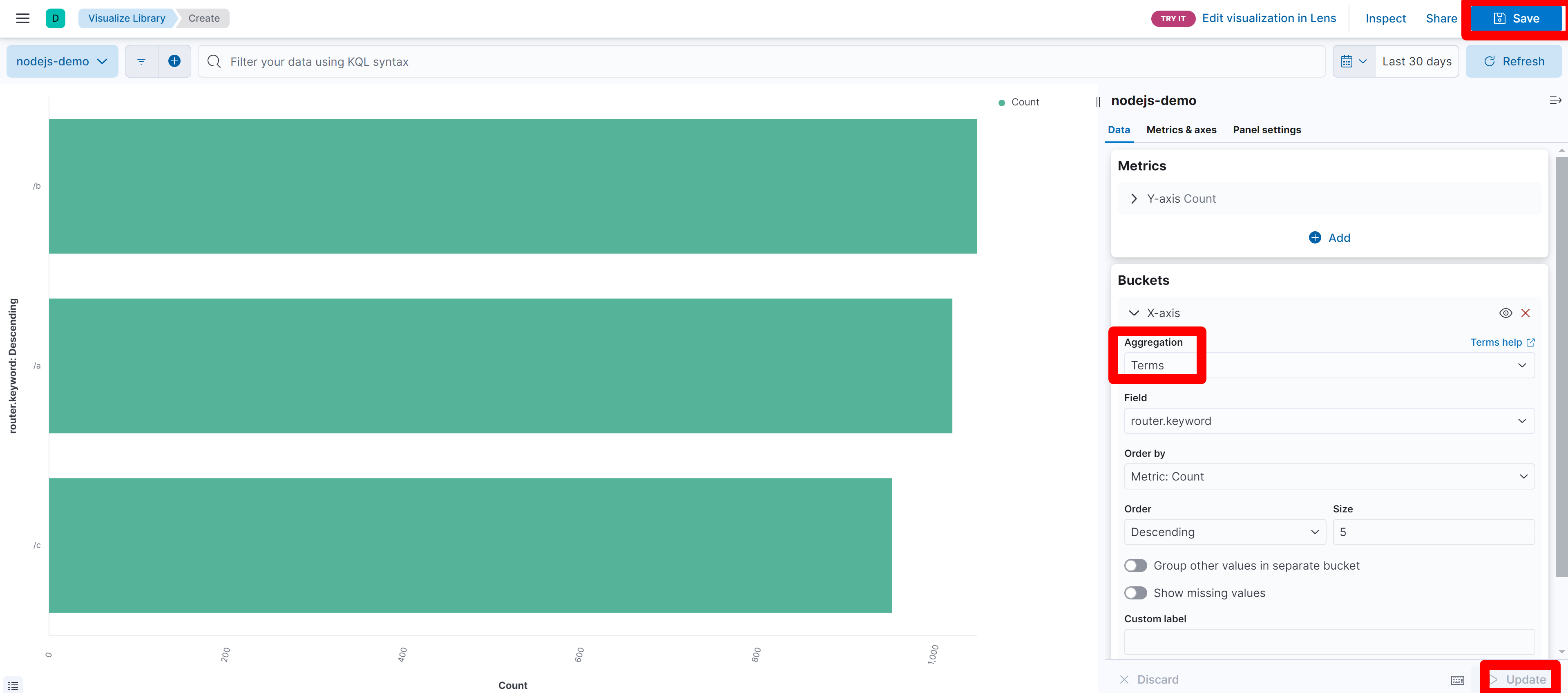Click the add filter plus icon

[x=174, y=62]
